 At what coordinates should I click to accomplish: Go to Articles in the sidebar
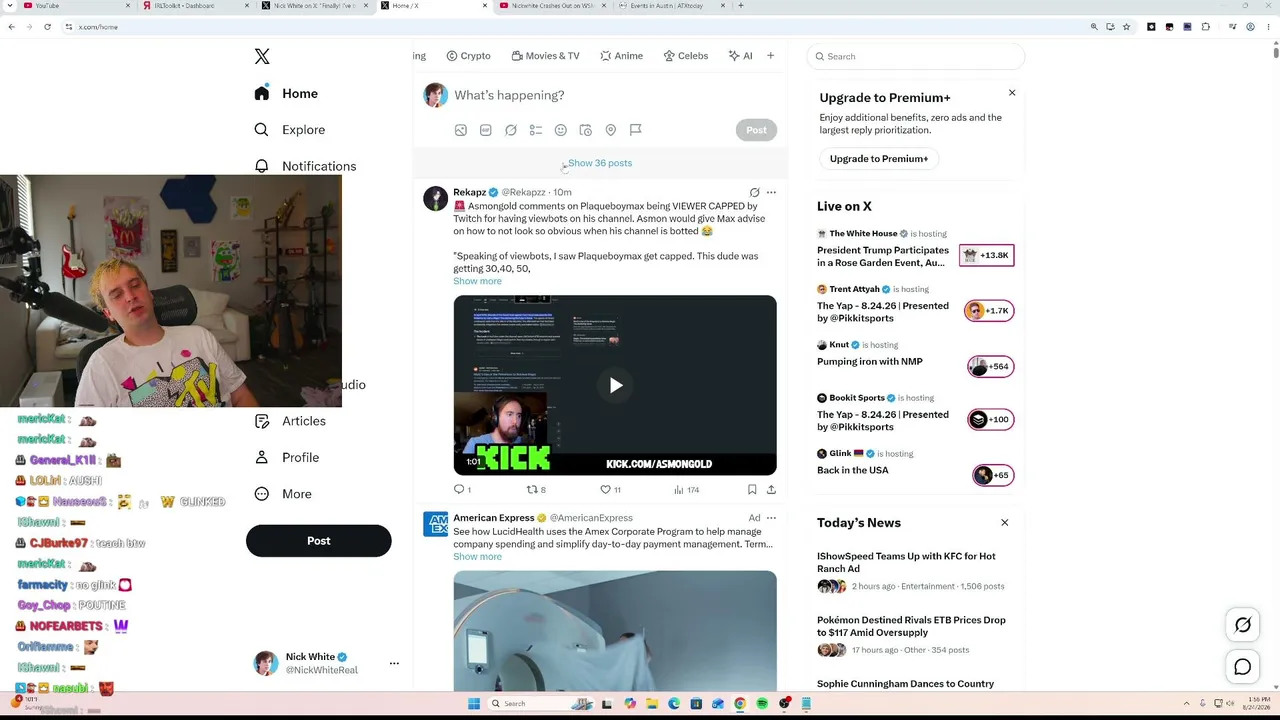290,421
